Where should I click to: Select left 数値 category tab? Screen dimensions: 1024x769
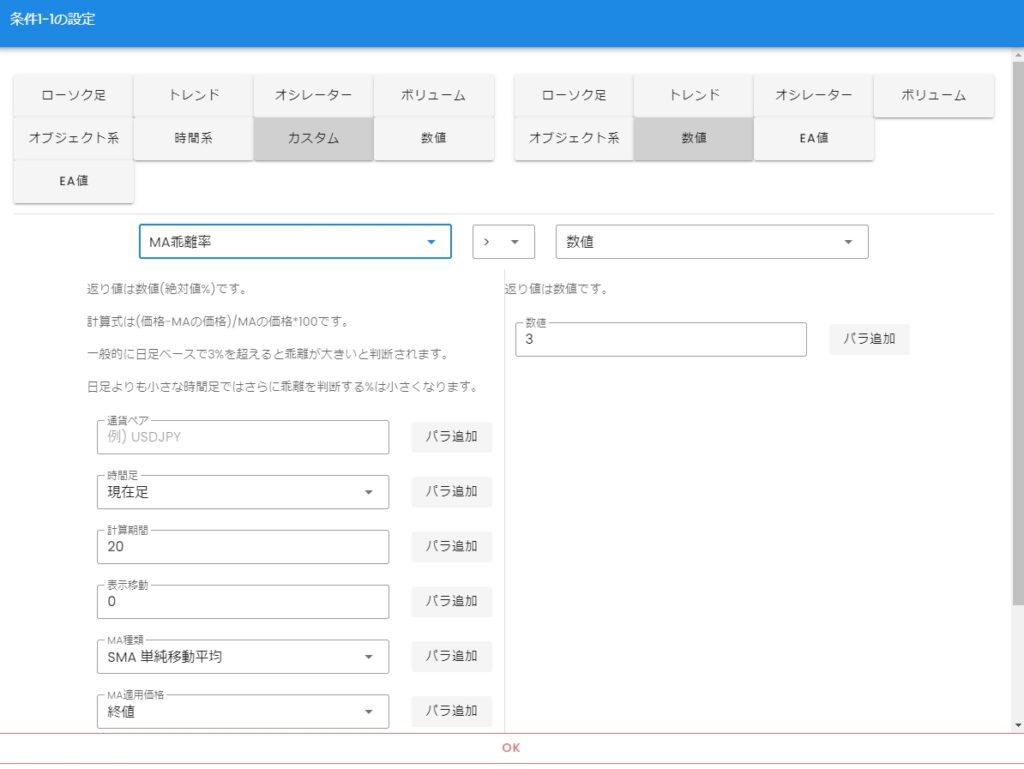click(434, 138)
